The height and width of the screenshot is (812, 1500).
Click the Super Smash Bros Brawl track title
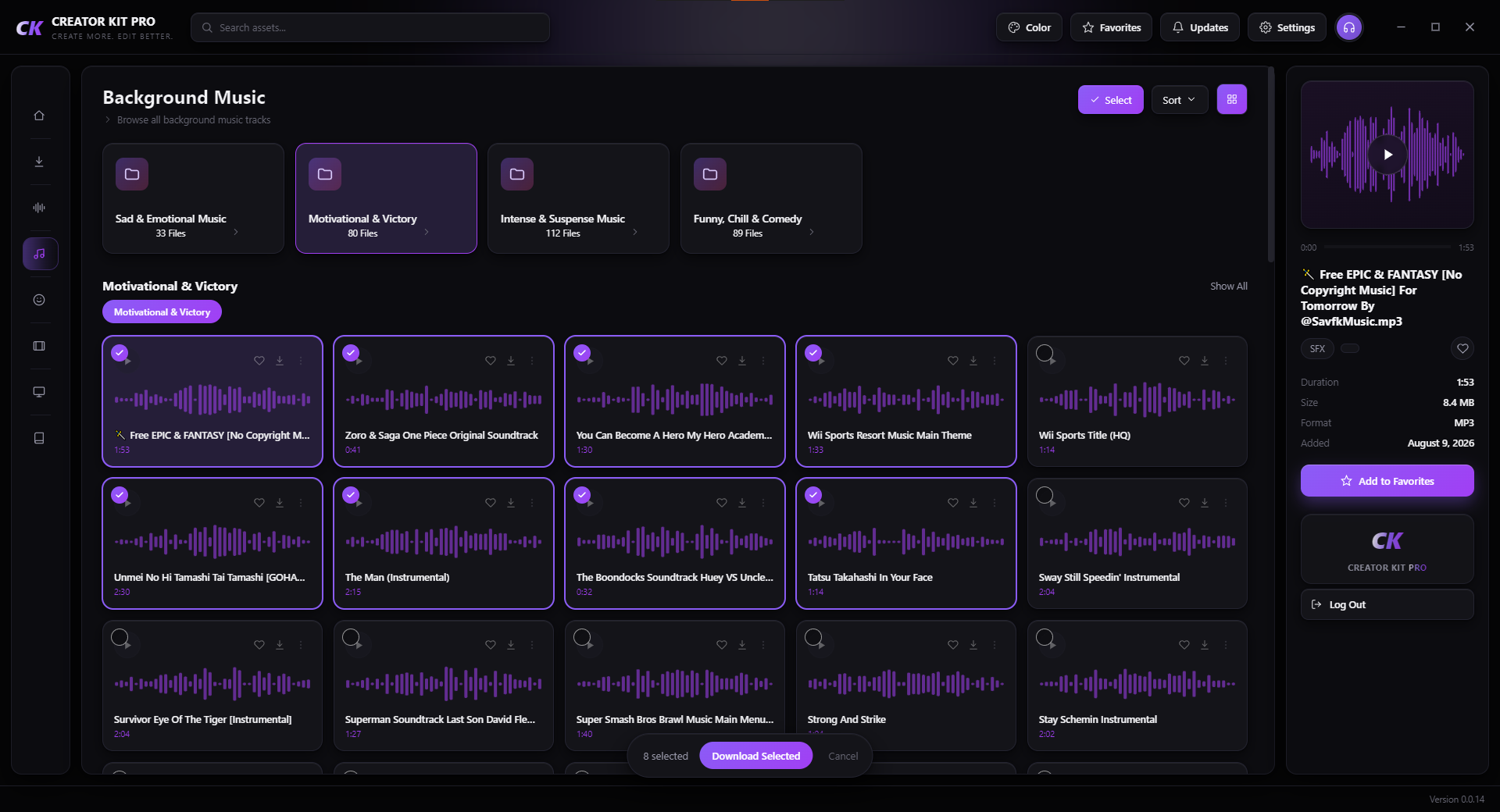pos(675,719)
